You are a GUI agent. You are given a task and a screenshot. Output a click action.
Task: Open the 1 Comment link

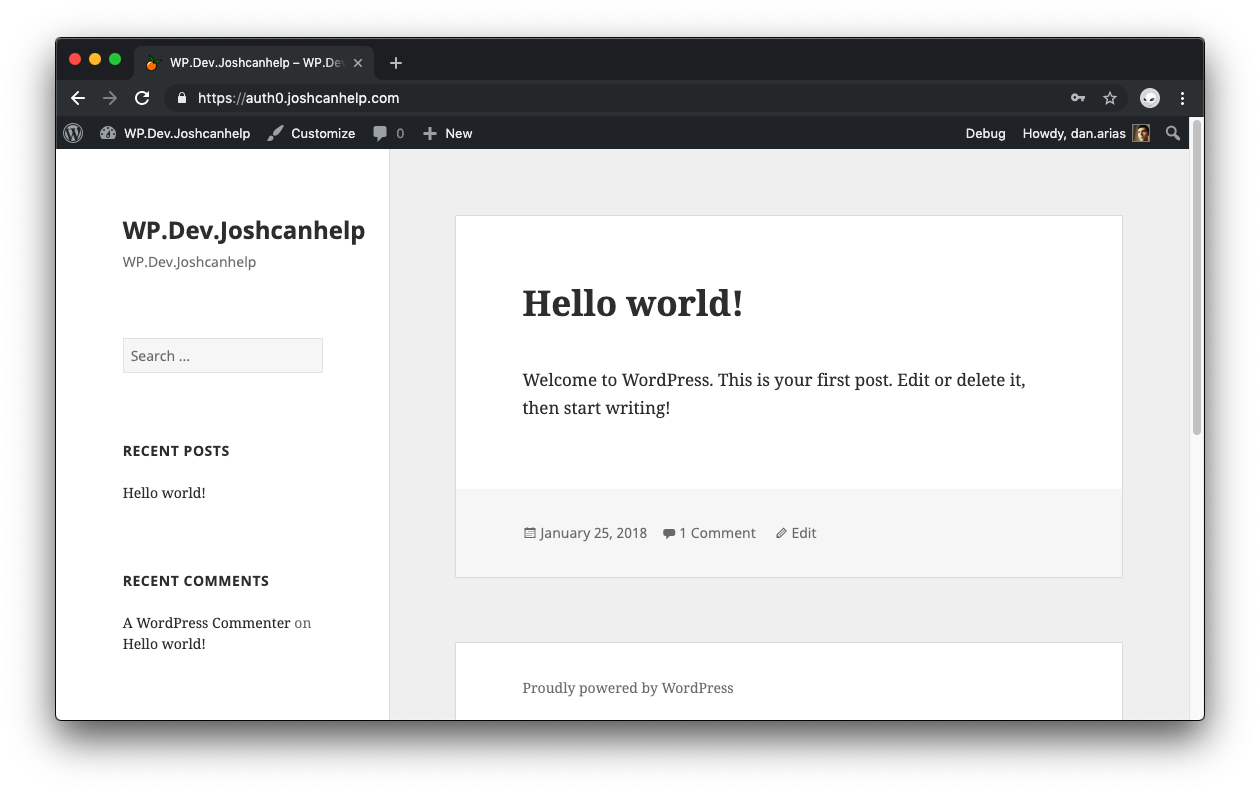(717, 533)
